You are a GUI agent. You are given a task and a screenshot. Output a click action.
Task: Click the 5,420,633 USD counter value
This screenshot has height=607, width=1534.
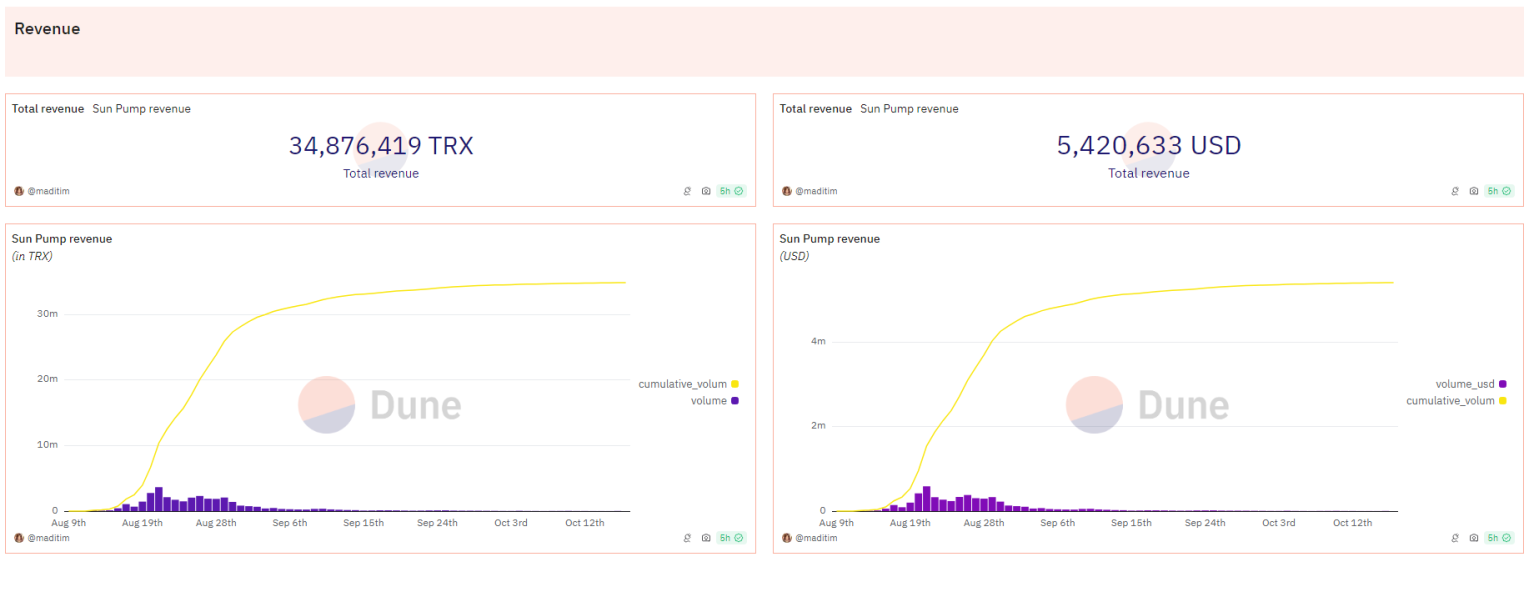[x=1149, y=146]
